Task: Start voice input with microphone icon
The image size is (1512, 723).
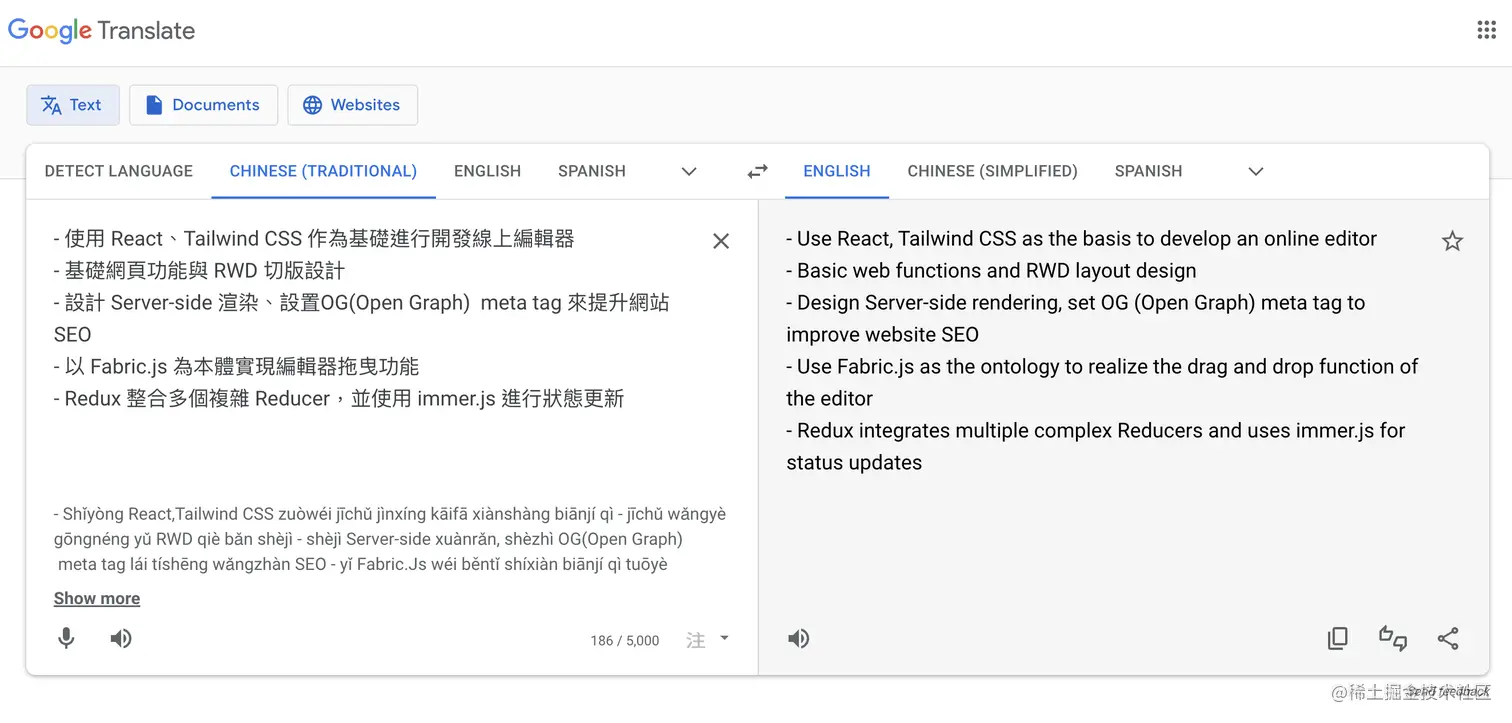Action: (x=66, y=638)
